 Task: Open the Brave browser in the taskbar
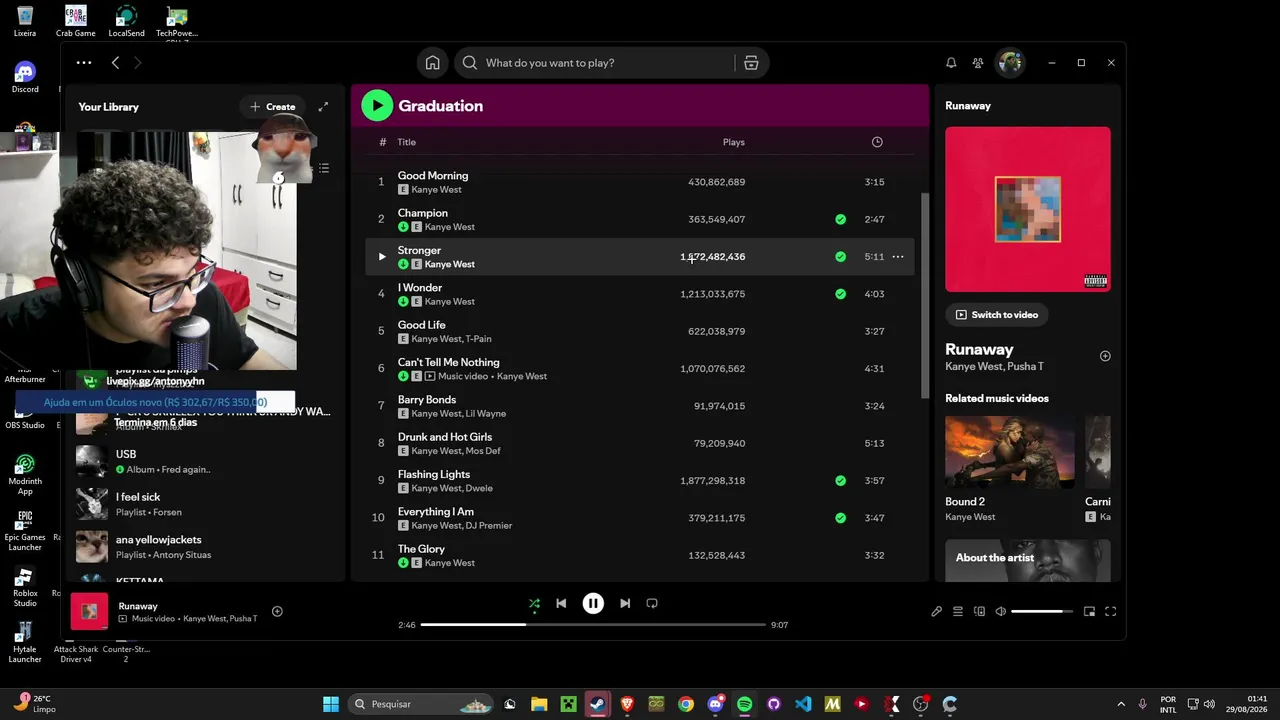click(627, 704)
